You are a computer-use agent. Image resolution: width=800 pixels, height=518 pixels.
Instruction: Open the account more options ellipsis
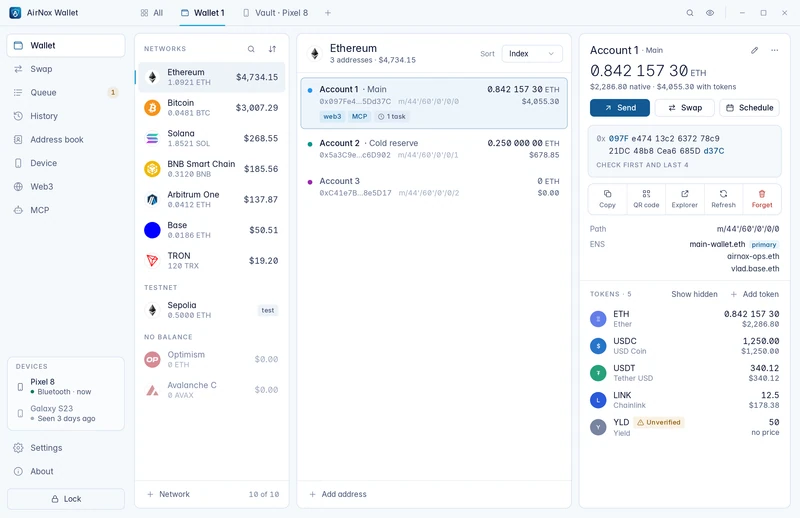point(774,50)
